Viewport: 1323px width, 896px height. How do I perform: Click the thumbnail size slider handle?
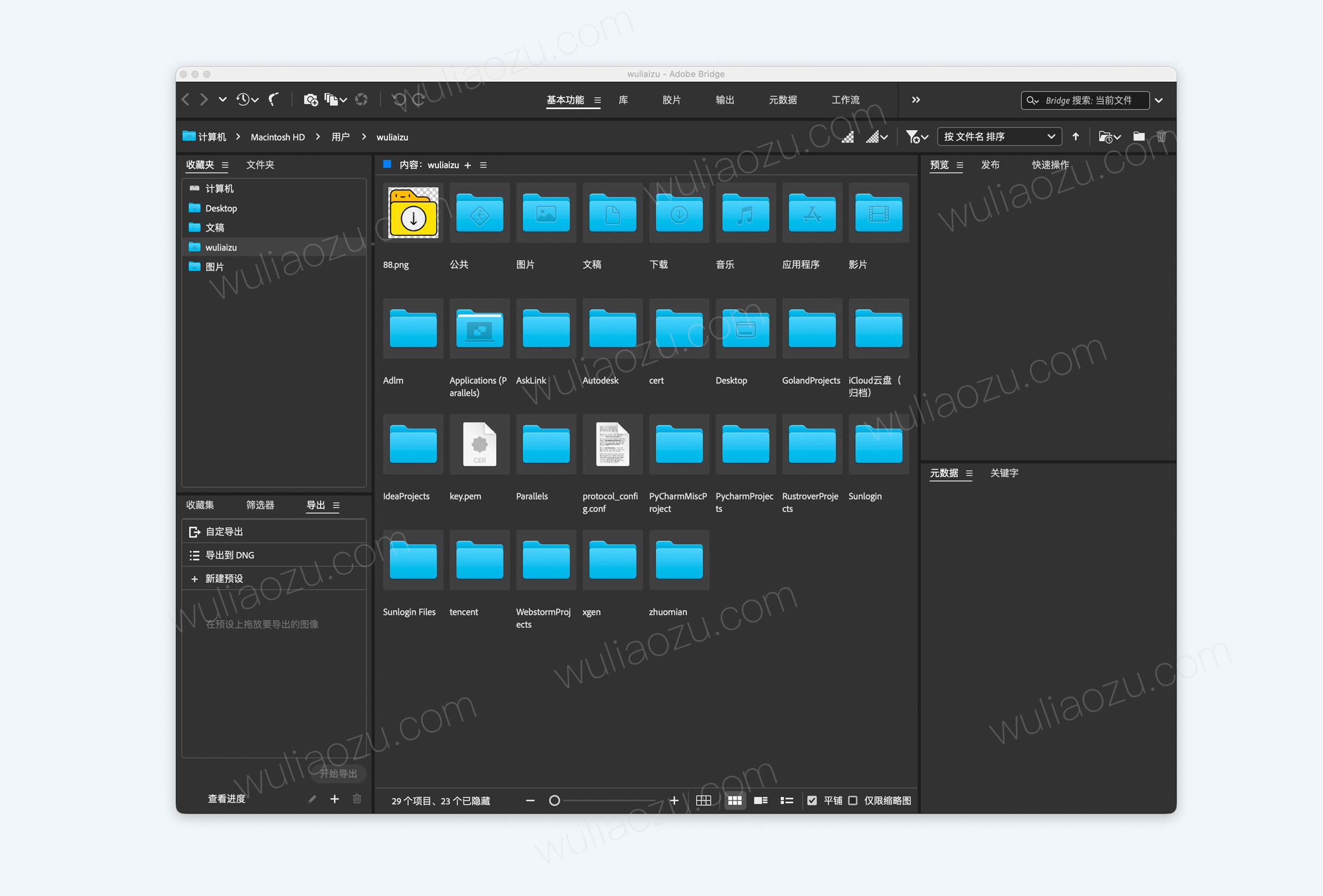coord(555,801)
